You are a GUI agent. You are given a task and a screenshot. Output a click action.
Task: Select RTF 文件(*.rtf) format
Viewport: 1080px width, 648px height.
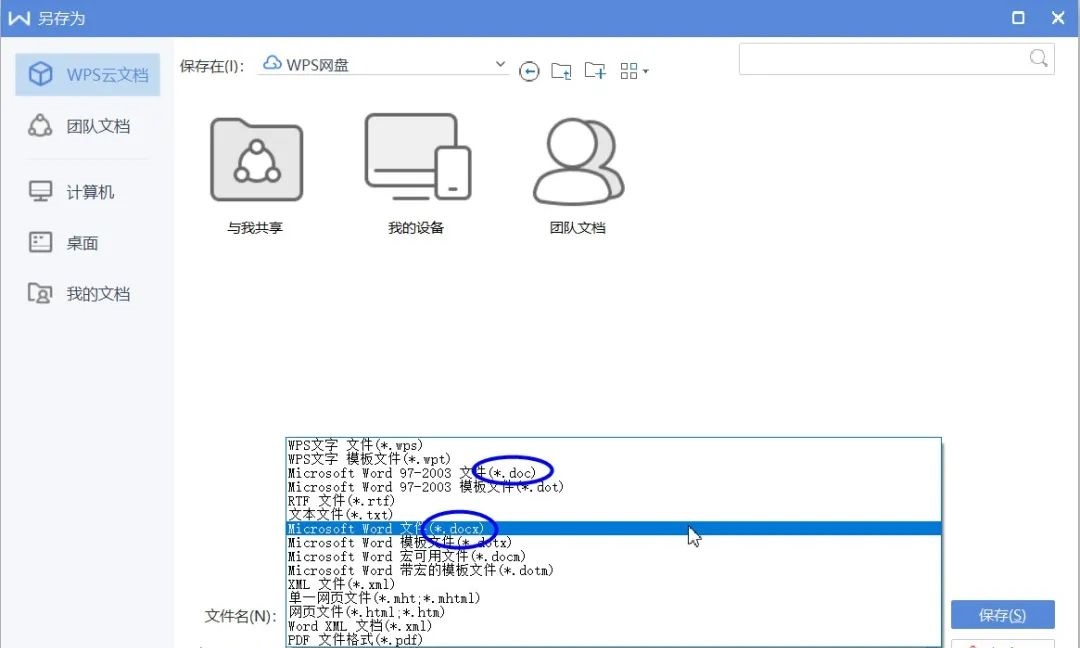coord(613,501)
